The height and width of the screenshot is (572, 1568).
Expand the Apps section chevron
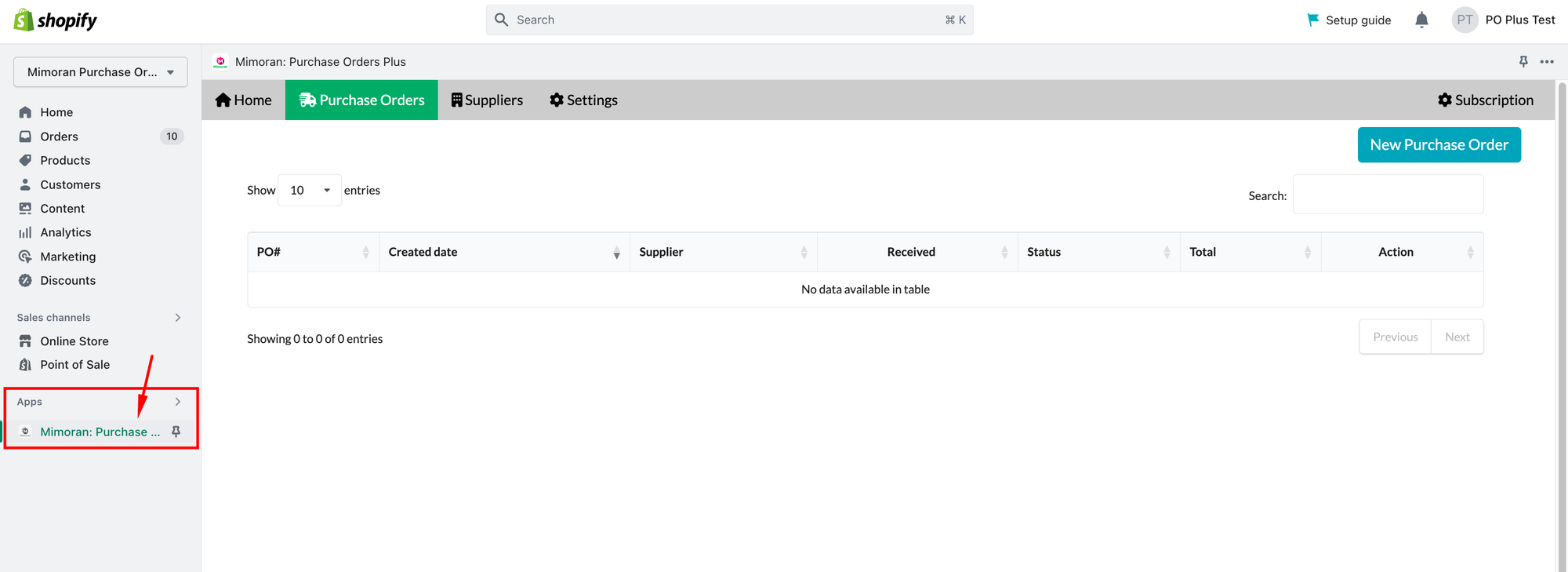tap(178, 402)
